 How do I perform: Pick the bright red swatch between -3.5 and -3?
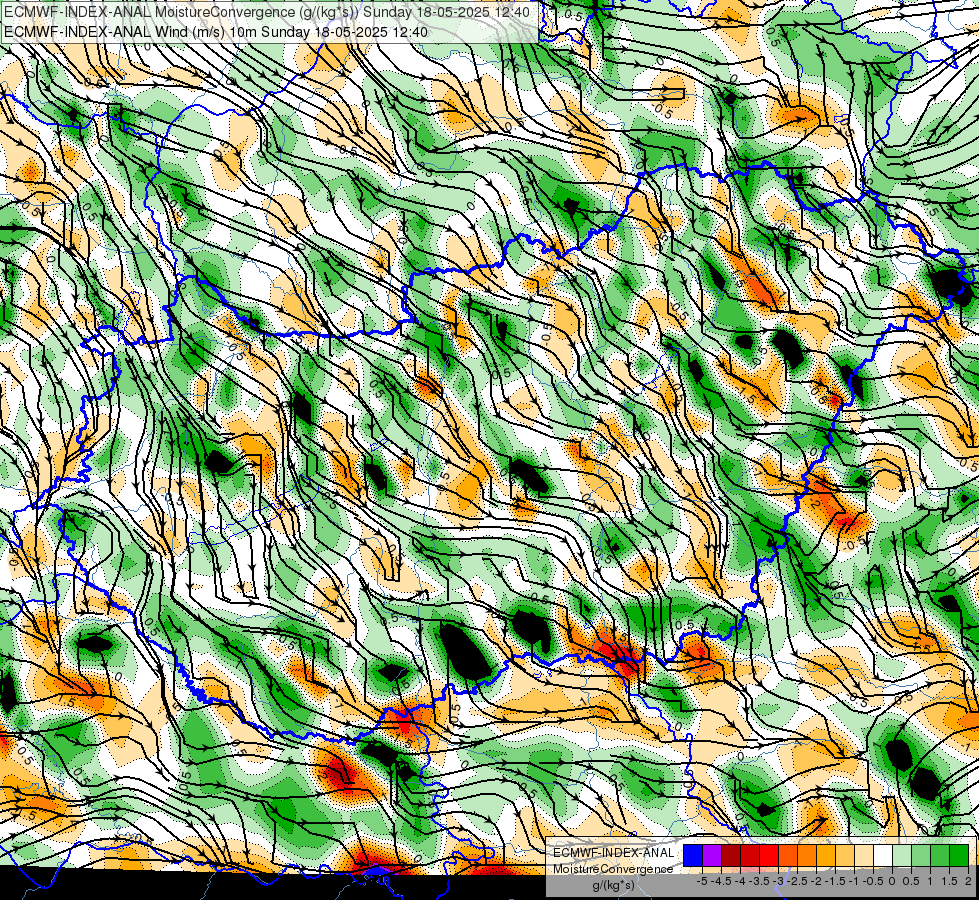pyautogui.click(x=769, y=855)
